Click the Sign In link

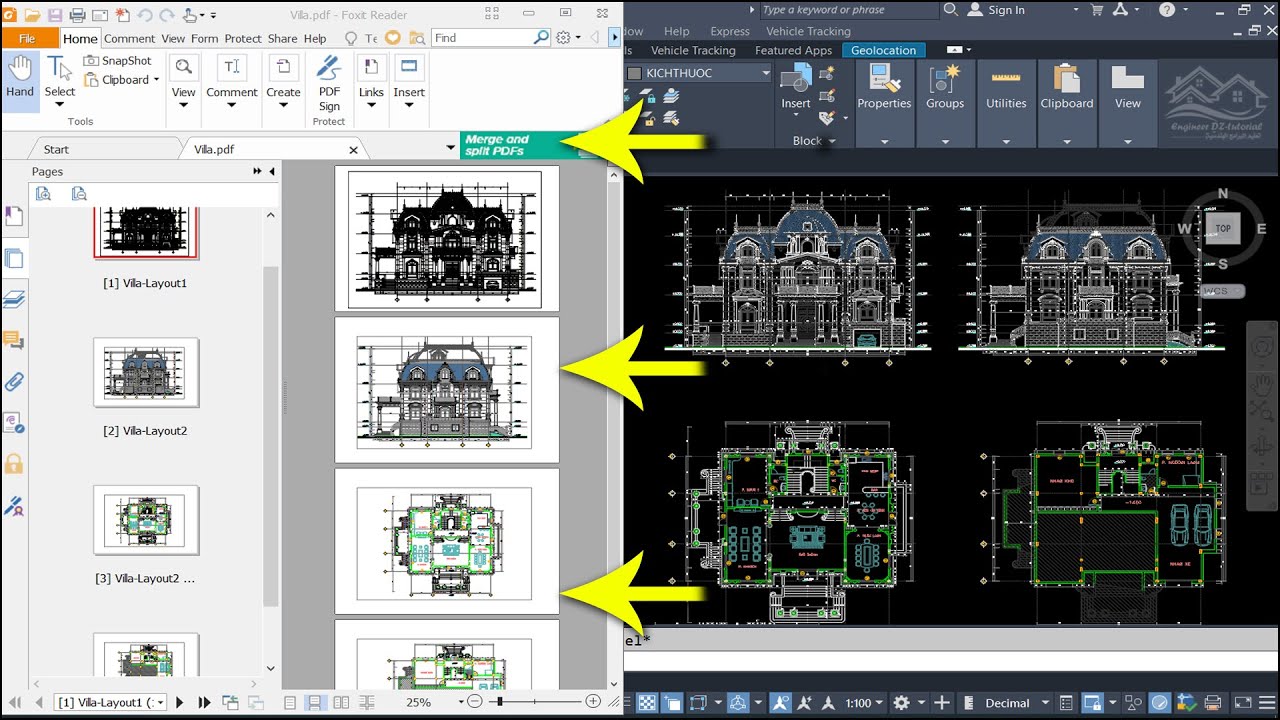[1006, 10]
